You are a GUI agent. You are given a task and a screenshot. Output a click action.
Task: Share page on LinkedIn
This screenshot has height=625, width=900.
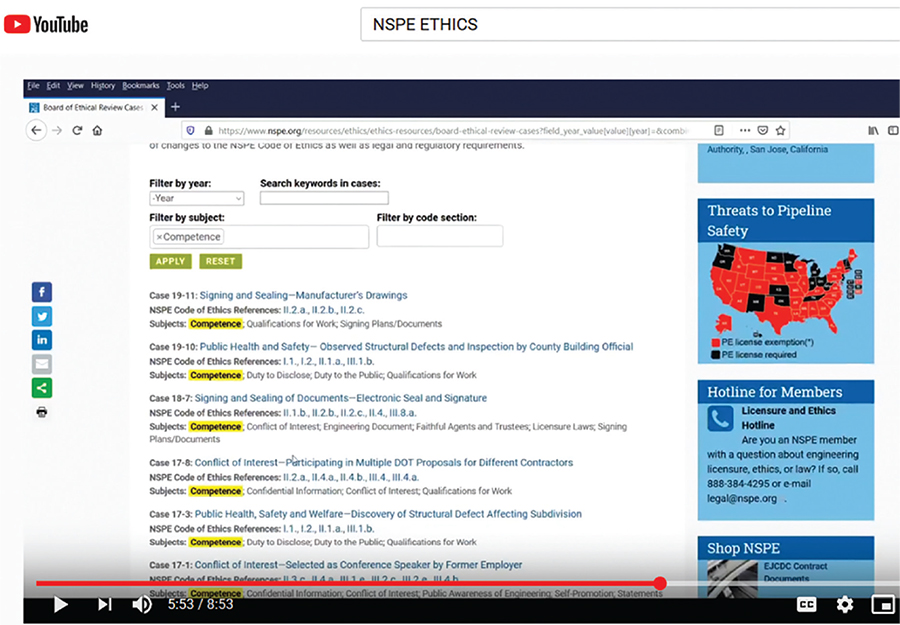pos(42,340)
